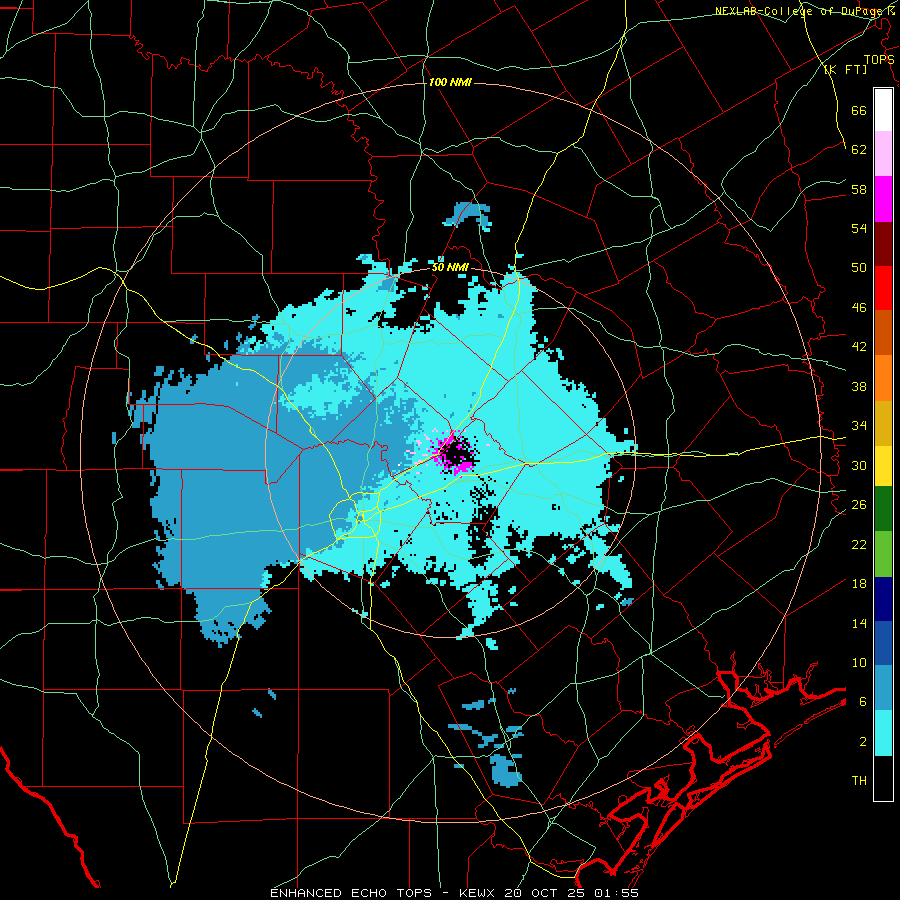
Task: Click the '30' legend value
Action: tap(859, 465)
